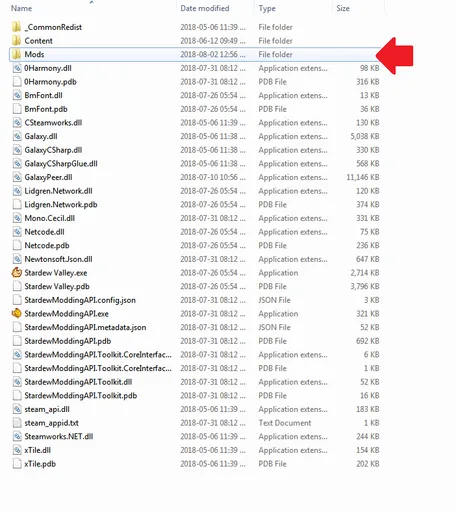
Task: Select the Lidgren.Network.pdb file name
Action: 61,205
